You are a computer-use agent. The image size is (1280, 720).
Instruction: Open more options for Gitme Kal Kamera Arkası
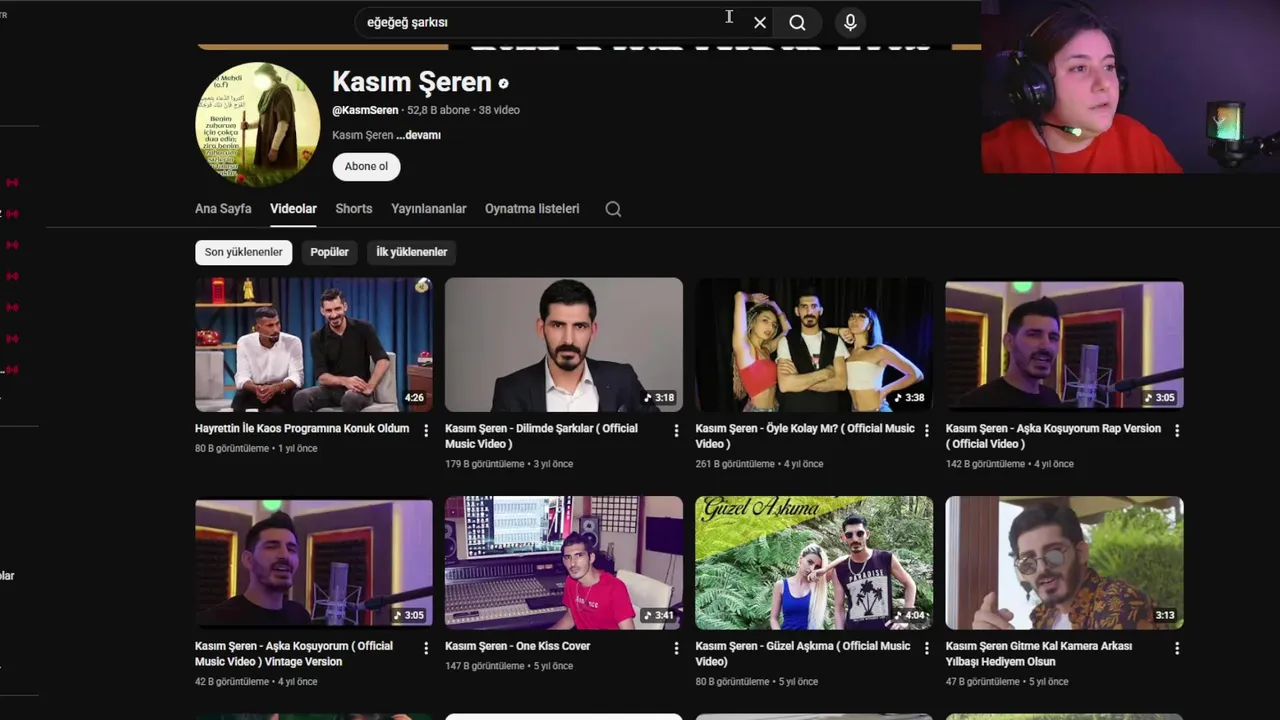tap(1176, 648)
